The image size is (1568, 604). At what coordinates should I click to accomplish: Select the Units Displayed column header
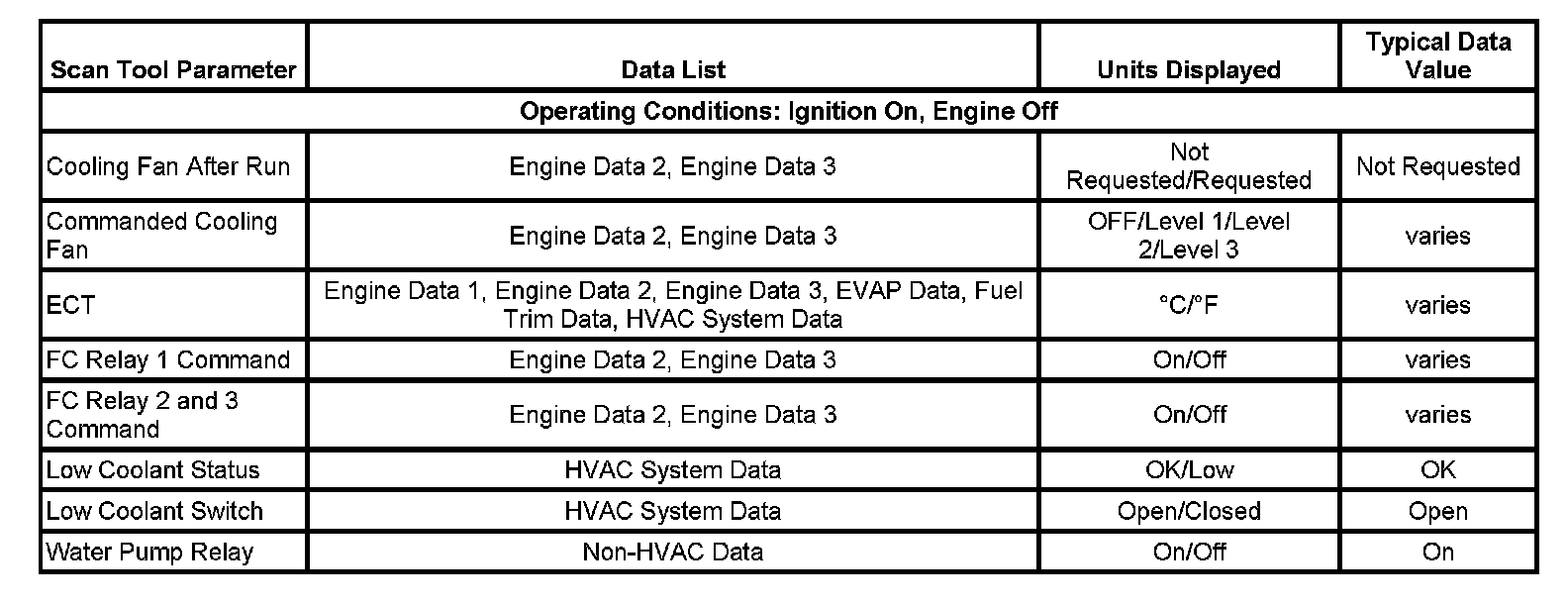pos(1188,69)
